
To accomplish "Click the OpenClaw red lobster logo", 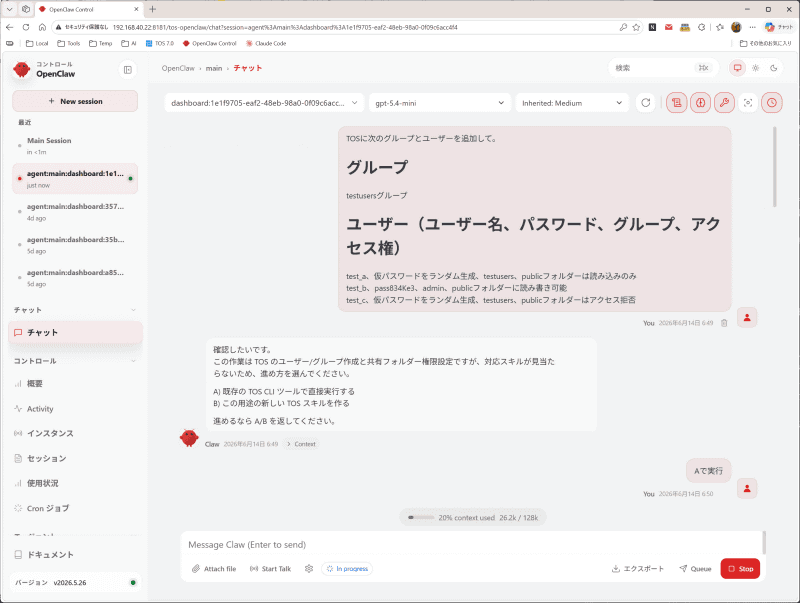I will [x=21, y=69].
